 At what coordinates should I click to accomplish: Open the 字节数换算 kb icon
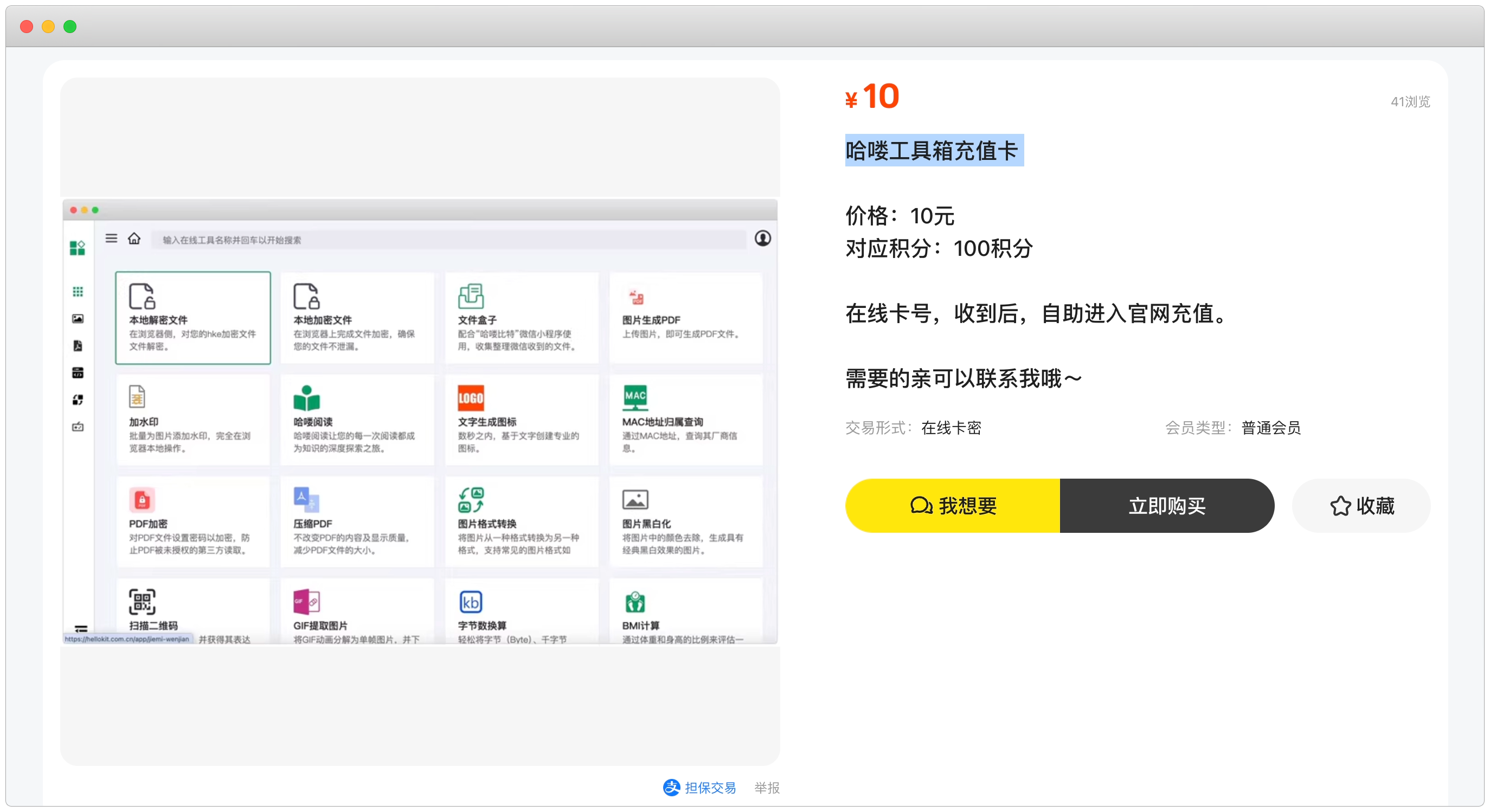(471, 602)
